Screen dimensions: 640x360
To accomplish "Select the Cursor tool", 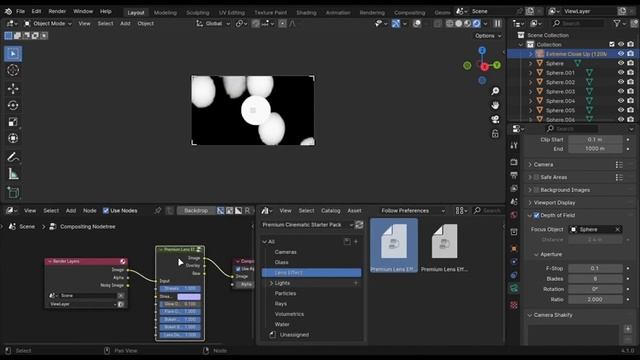I will click(x=13, y=70).
